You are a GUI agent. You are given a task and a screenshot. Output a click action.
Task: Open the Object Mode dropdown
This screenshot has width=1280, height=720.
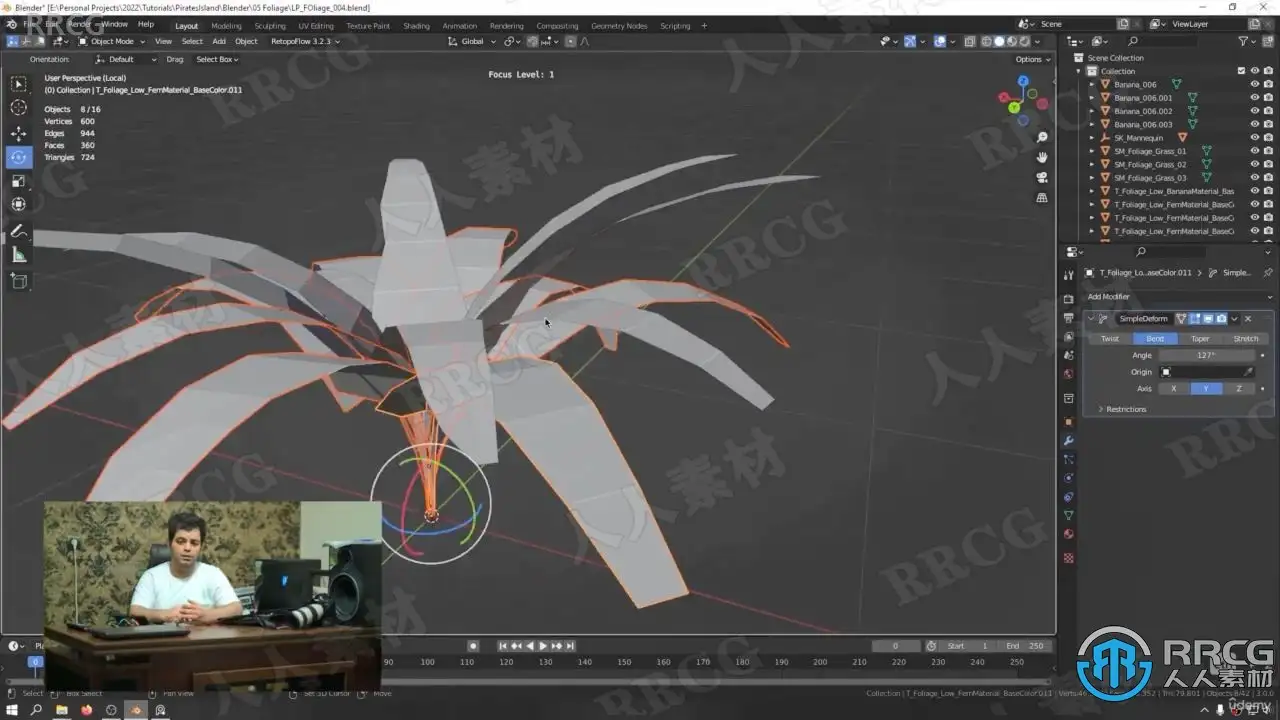[x=112, y=41]
